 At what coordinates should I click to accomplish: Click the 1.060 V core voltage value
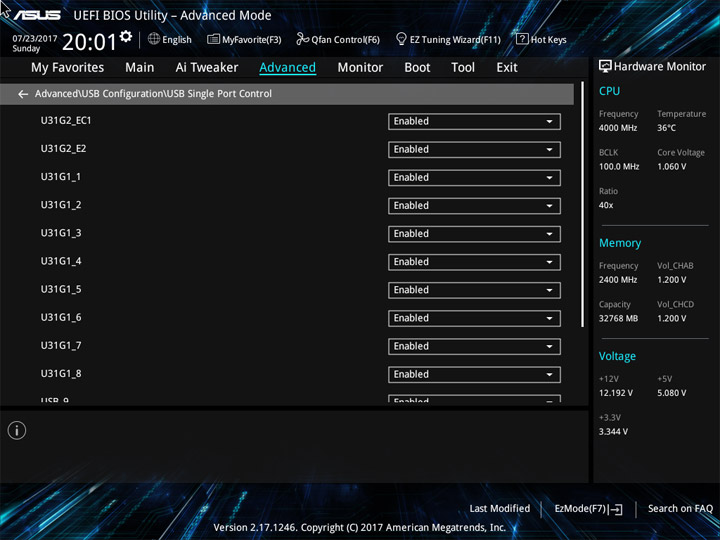point(671,167)
